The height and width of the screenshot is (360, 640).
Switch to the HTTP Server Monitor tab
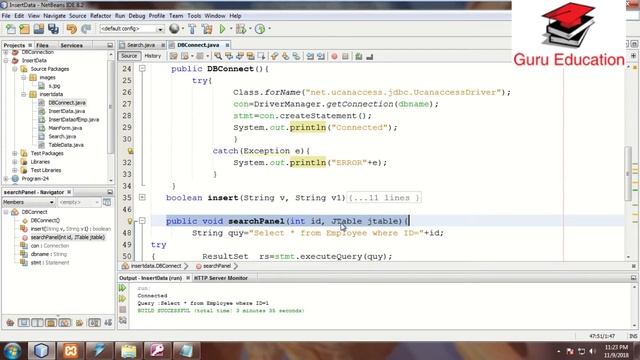coord(221,278)
